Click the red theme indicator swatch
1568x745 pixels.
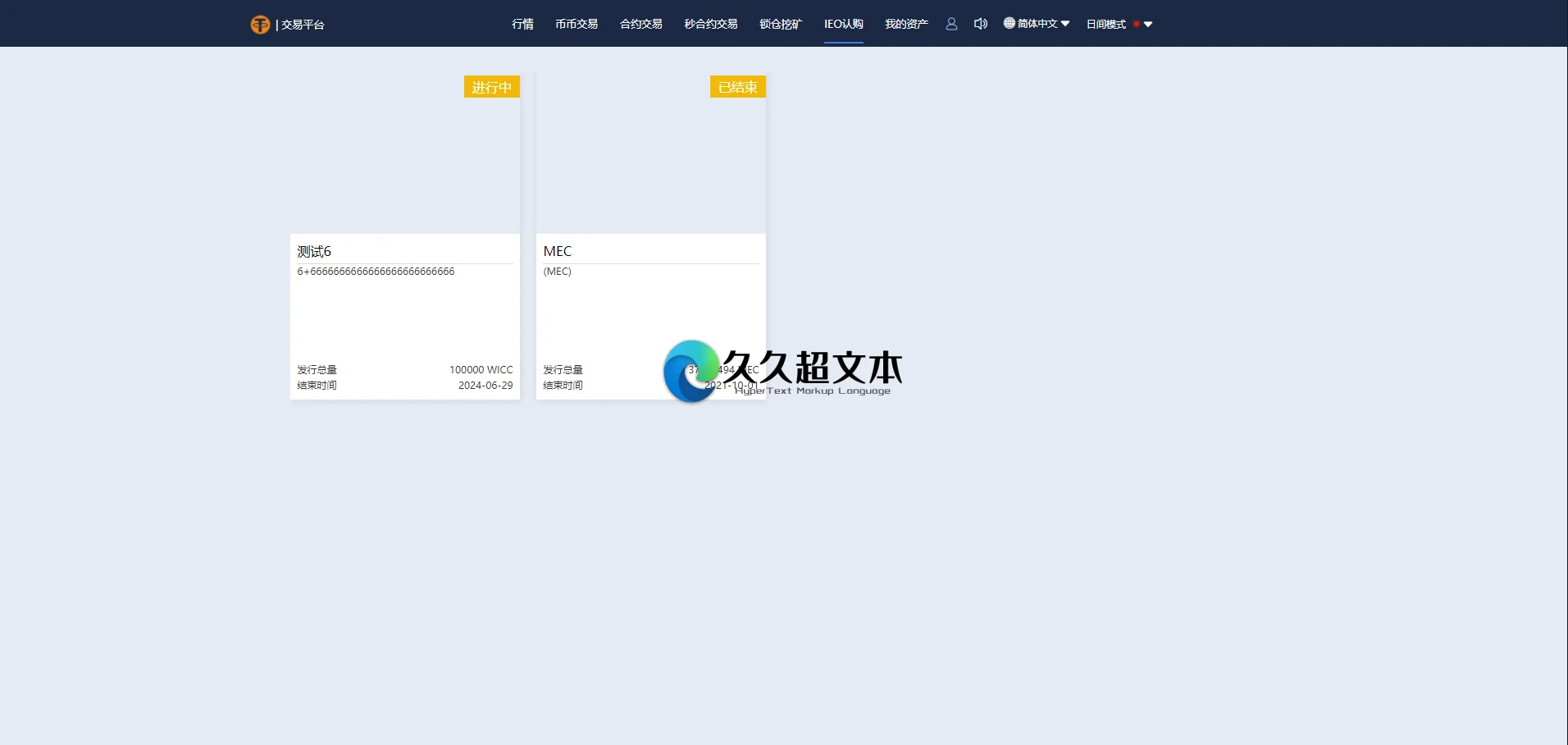pos(1137,25)
